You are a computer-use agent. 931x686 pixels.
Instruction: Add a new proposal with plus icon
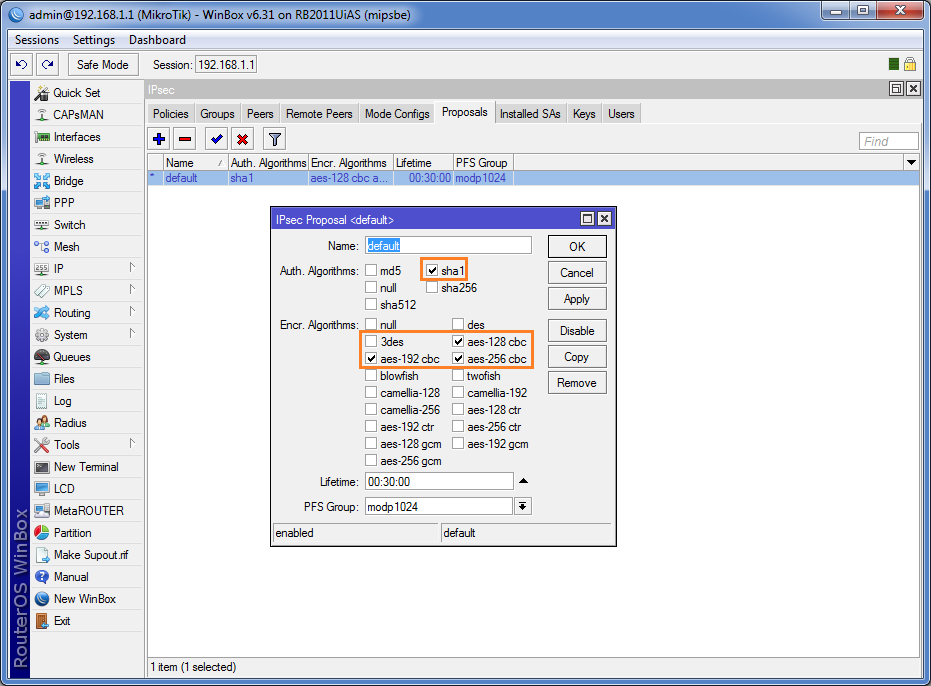click(159, 139)
